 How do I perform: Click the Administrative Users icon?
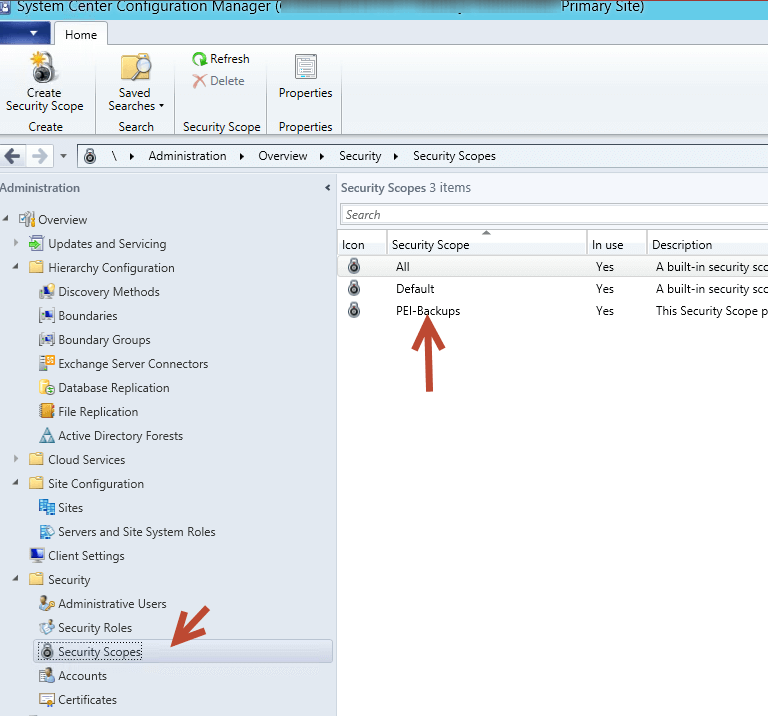point(47,603)
